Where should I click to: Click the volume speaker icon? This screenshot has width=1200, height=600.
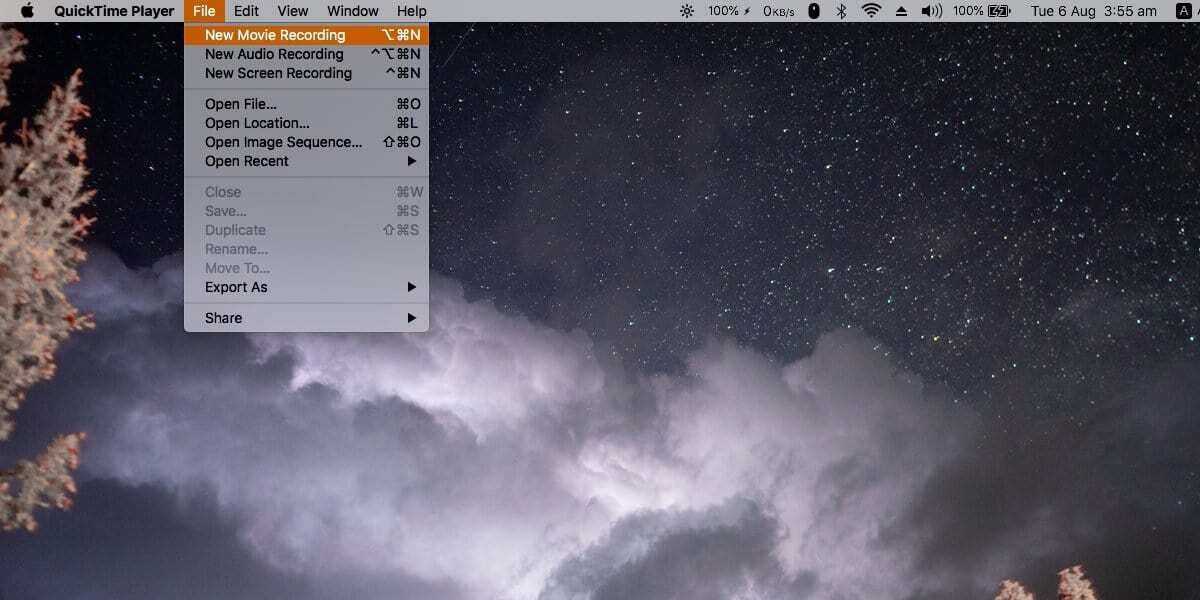click(x=933, y=11)
